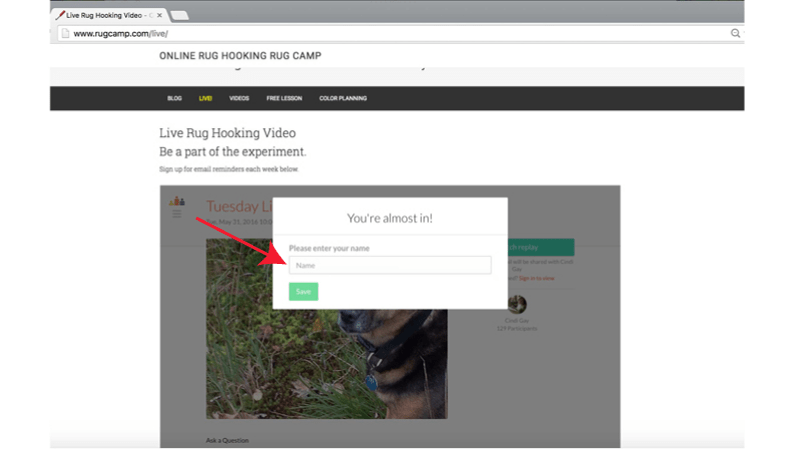Click the Ask a Question text
The height and width of the screenshot is (449, 800).
tap(228, 440)
